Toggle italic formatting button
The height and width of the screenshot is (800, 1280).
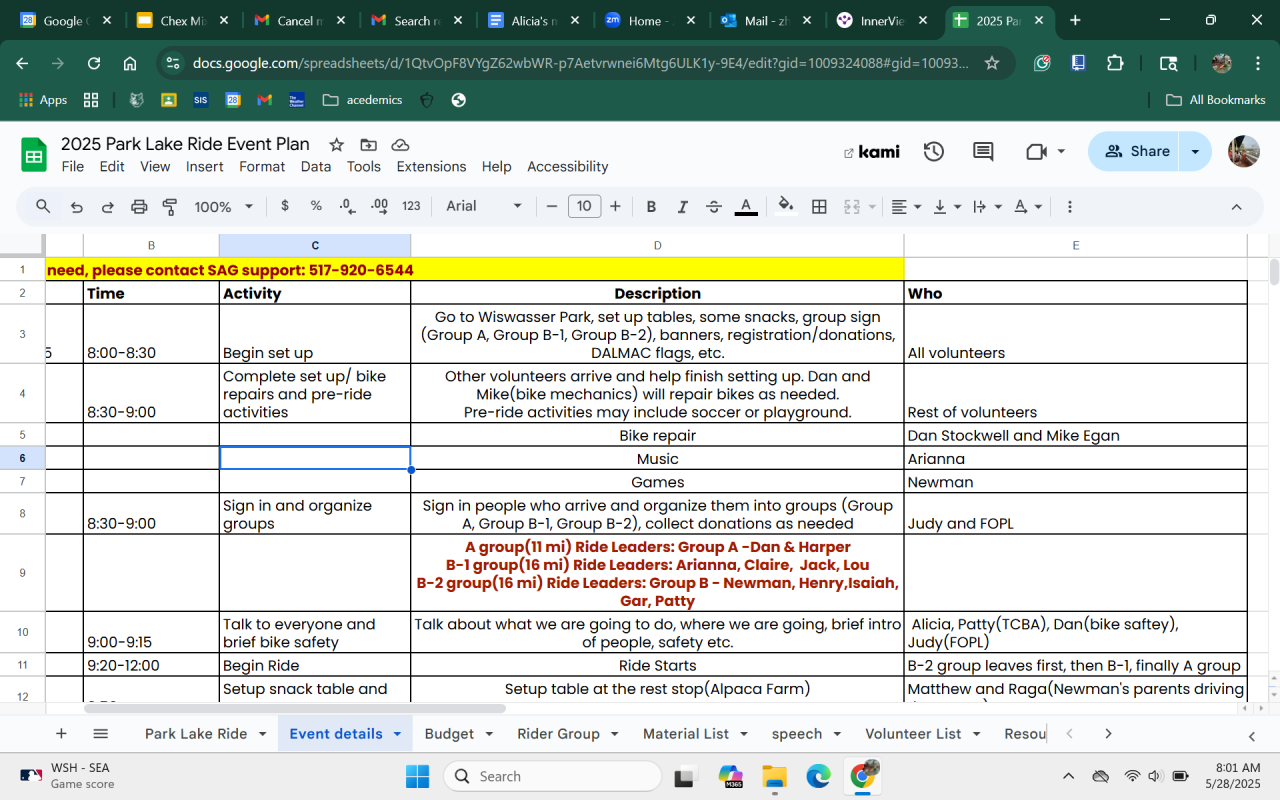(x=682, y=207)
